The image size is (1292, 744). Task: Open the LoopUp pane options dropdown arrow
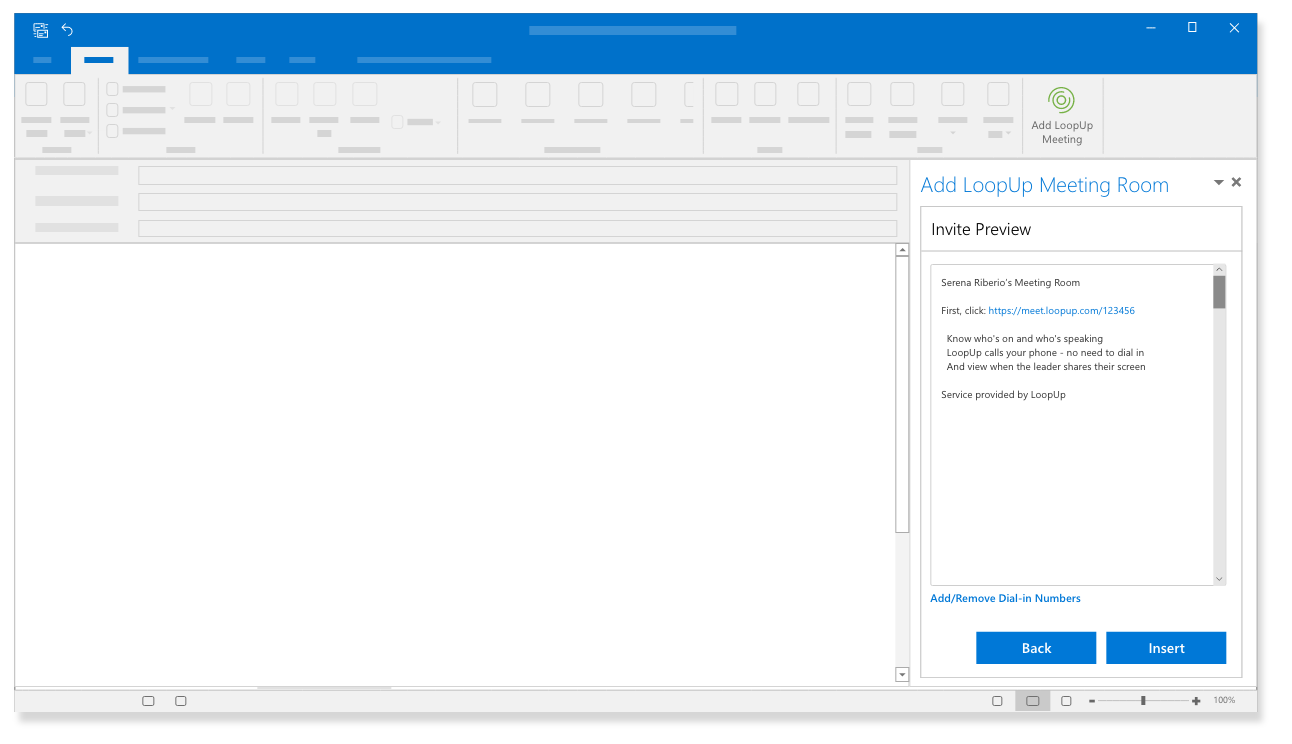tap(1218, 182)
